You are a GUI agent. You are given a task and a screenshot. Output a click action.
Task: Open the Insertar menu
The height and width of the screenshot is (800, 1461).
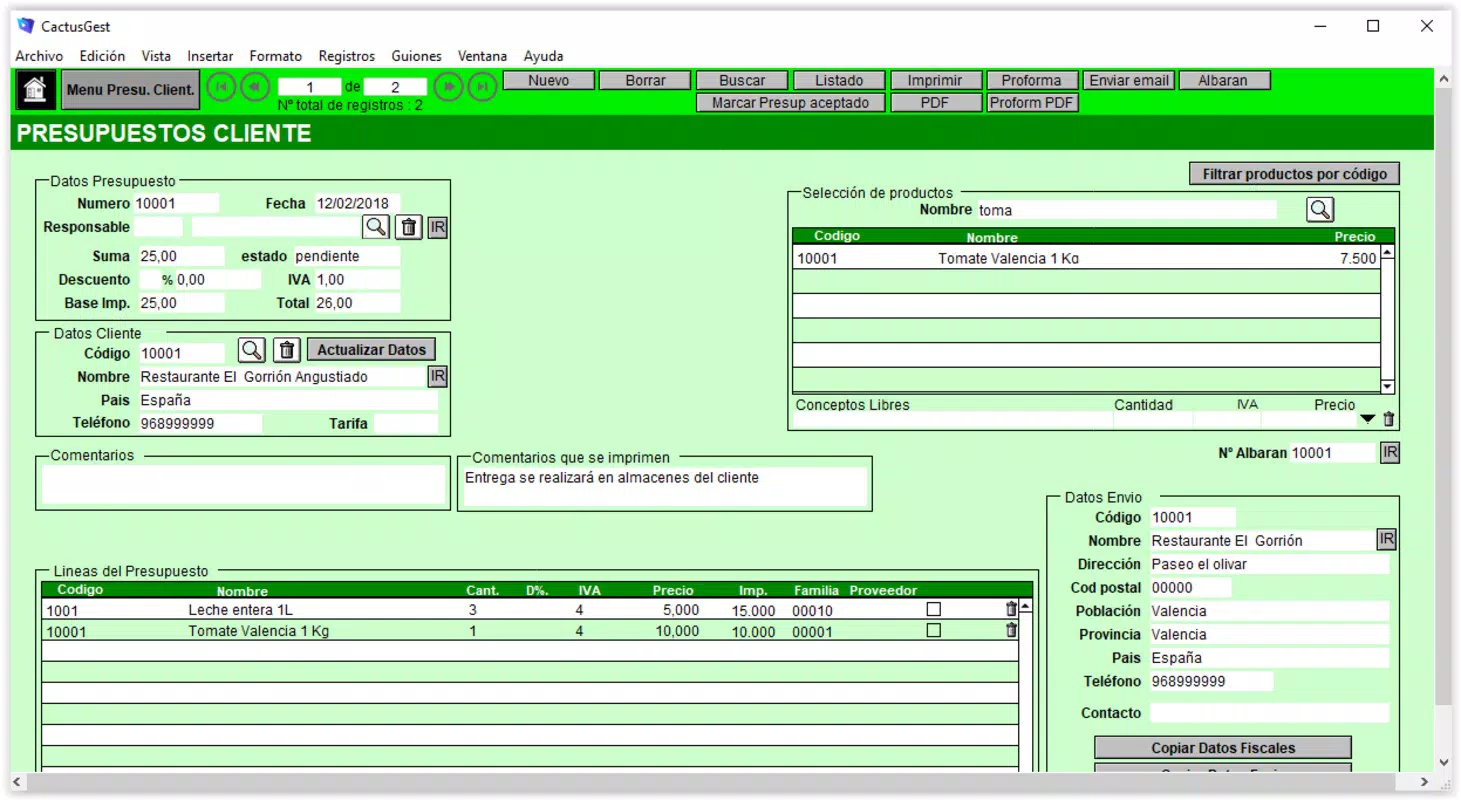point(210,56)
